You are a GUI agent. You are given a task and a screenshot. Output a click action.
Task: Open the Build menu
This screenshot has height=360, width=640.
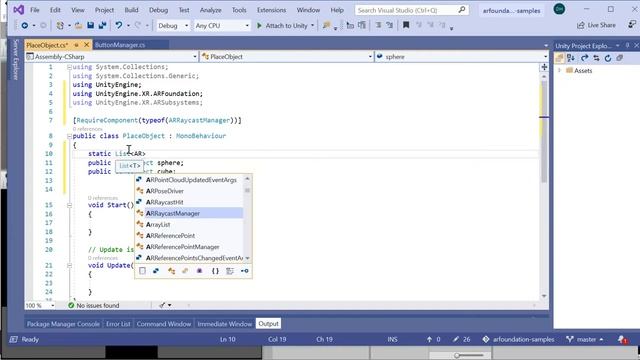[131, 10]
